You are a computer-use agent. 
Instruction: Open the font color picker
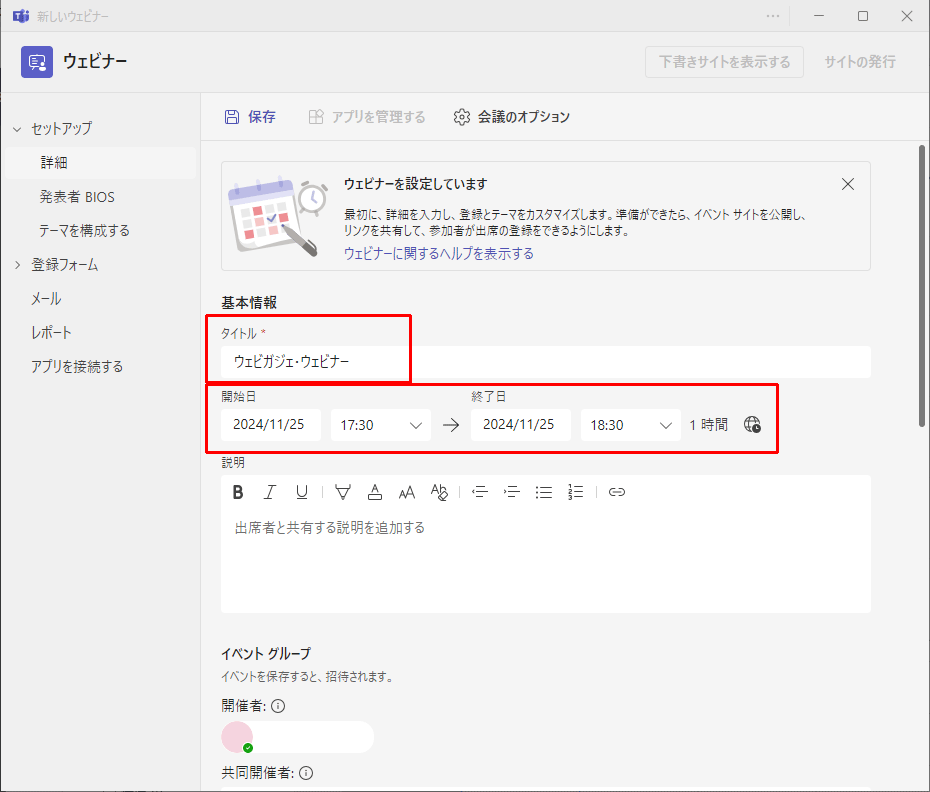[375, 492]
